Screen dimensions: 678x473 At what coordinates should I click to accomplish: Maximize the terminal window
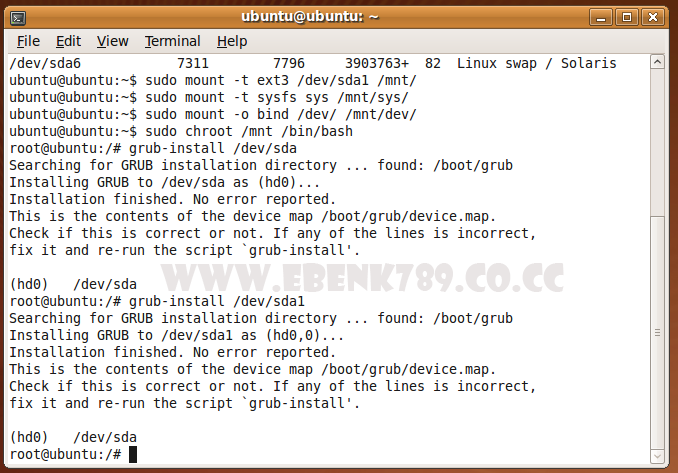(x=627, y=17)
